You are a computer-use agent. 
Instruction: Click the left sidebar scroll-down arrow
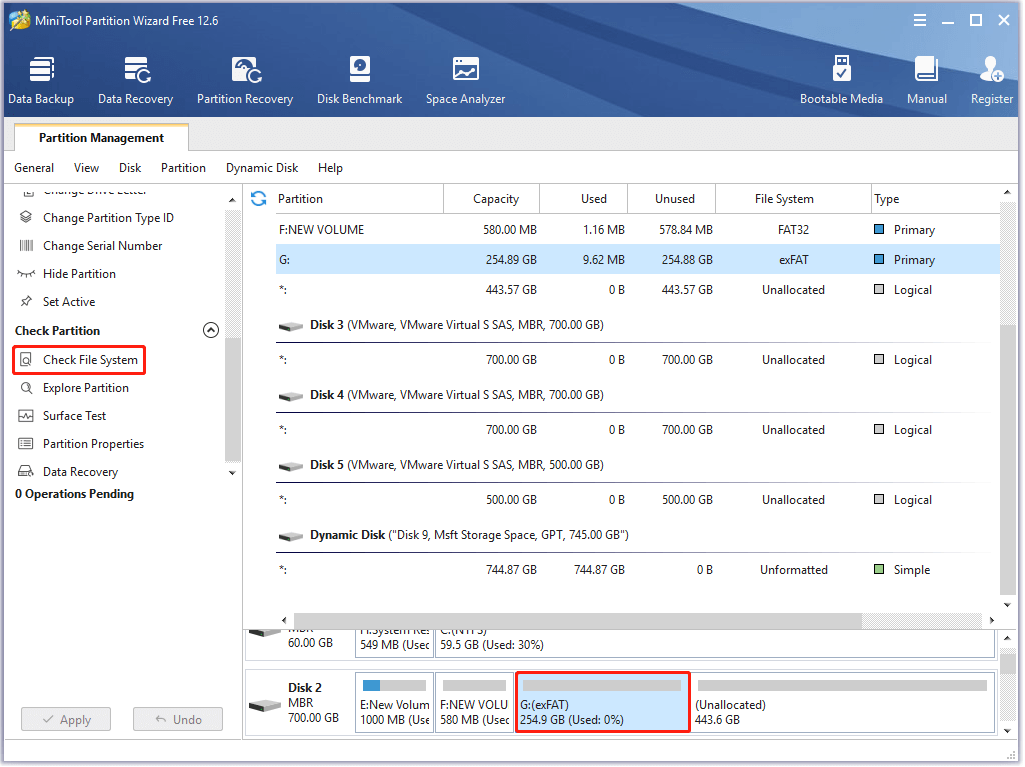pos(232,473)
